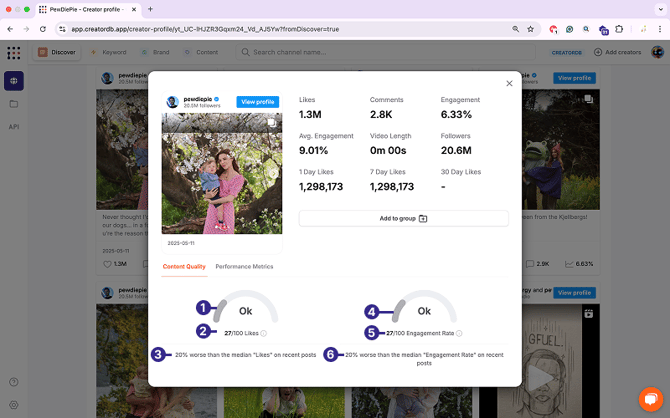Show info tooltip for Likes score
This screenshot has height=418, width=670.
click(x=264, y=333)
